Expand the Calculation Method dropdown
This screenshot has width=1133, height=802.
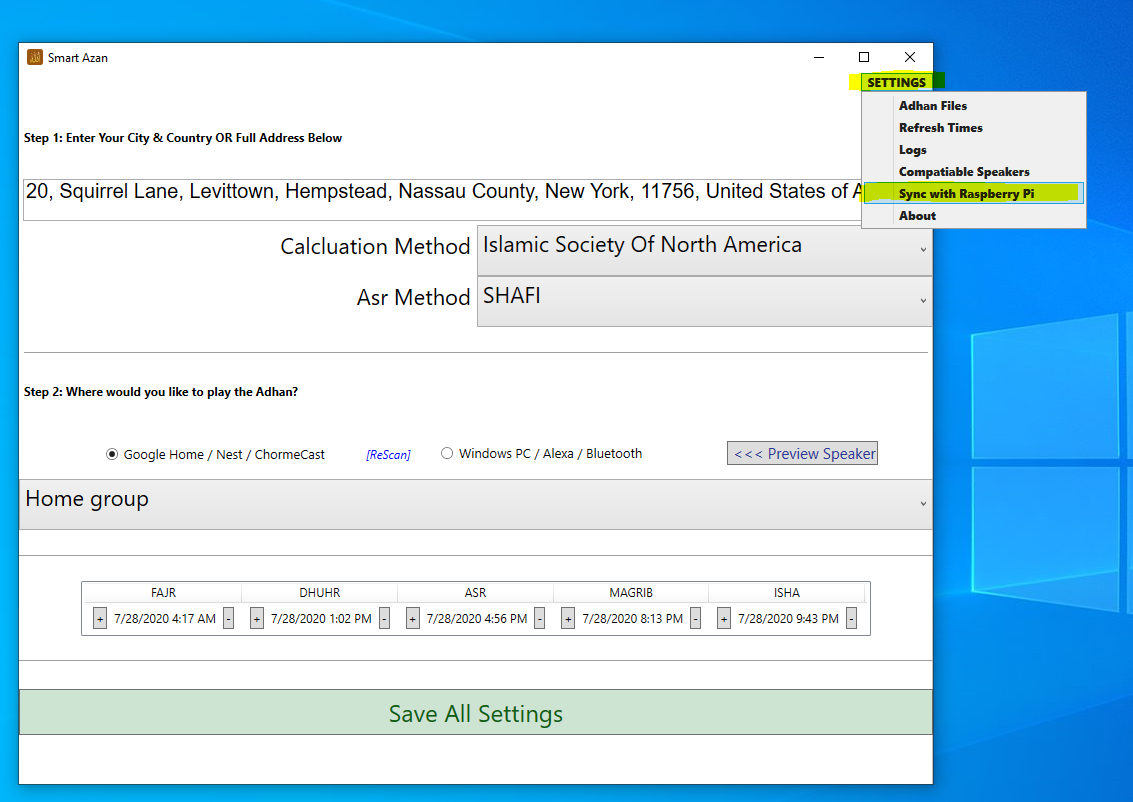coord(705,250)
